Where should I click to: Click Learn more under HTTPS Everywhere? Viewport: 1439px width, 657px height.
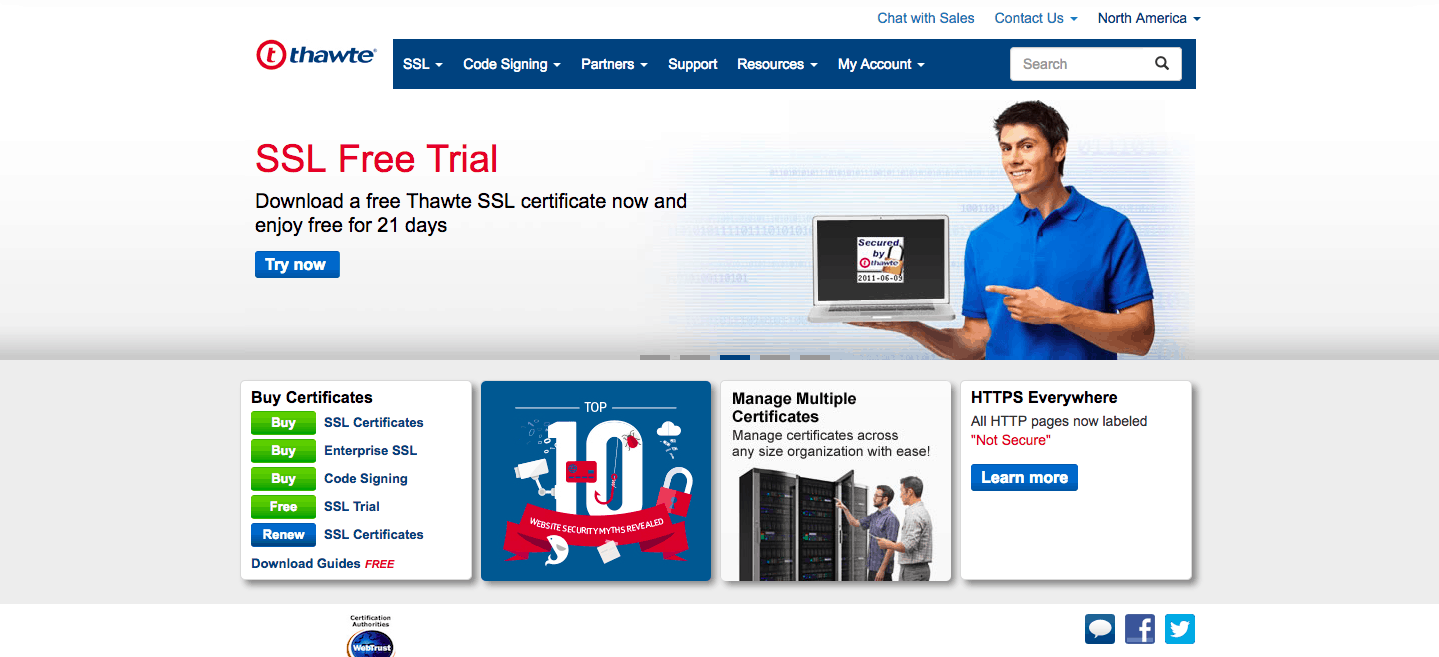[x=1023, y=477]
